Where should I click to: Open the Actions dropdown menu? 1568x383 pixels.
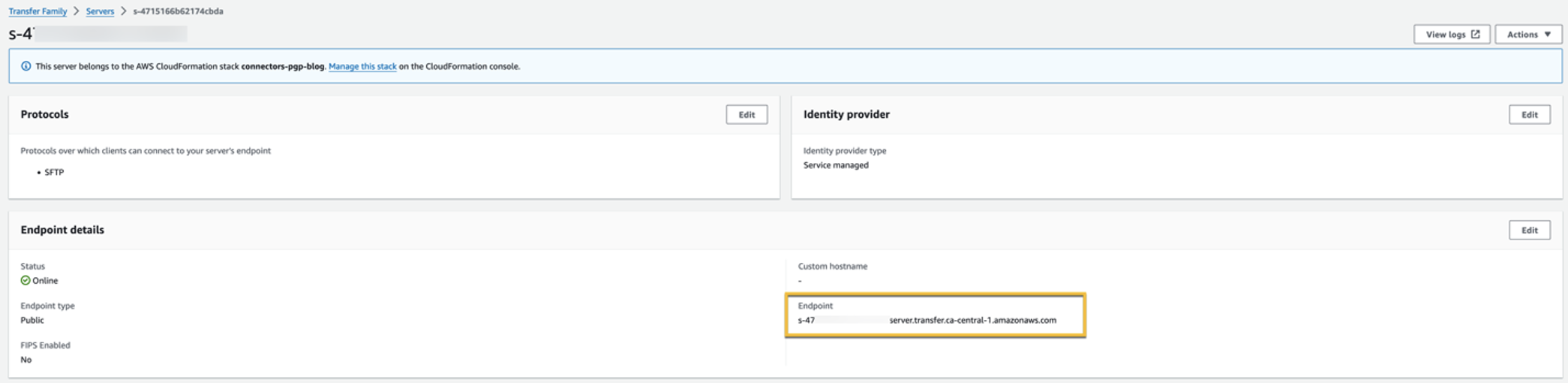tap(1528, 35)
